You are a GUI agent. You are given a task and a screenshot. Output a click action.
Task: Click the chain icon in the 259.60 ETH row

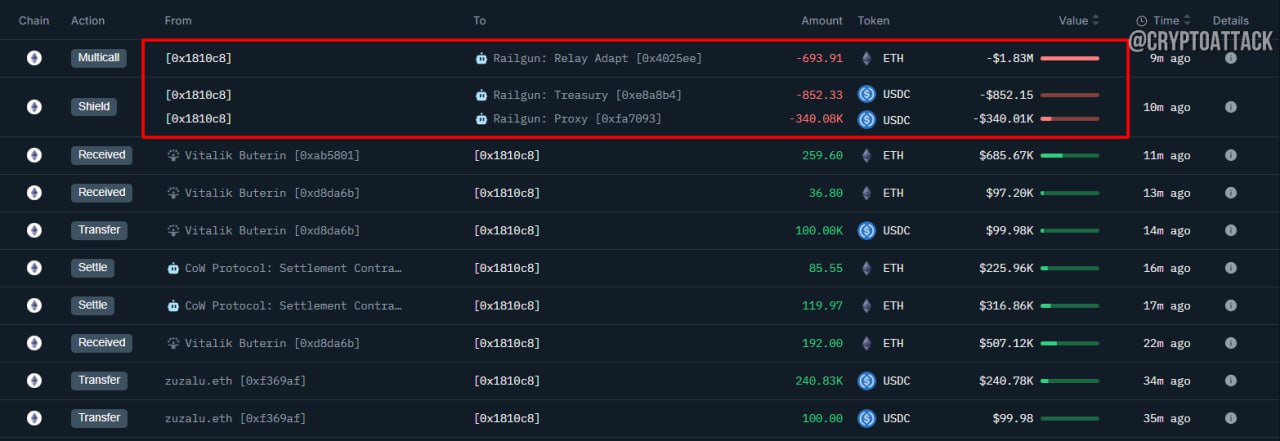pos(34,155)
